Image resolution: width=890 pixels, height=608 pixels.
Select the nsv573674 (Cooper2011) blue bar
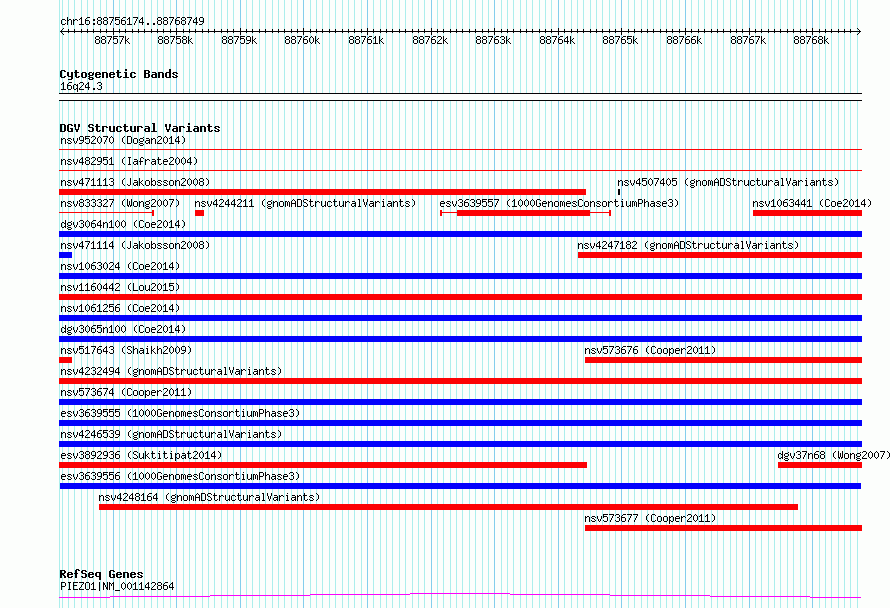click(460, 402)
